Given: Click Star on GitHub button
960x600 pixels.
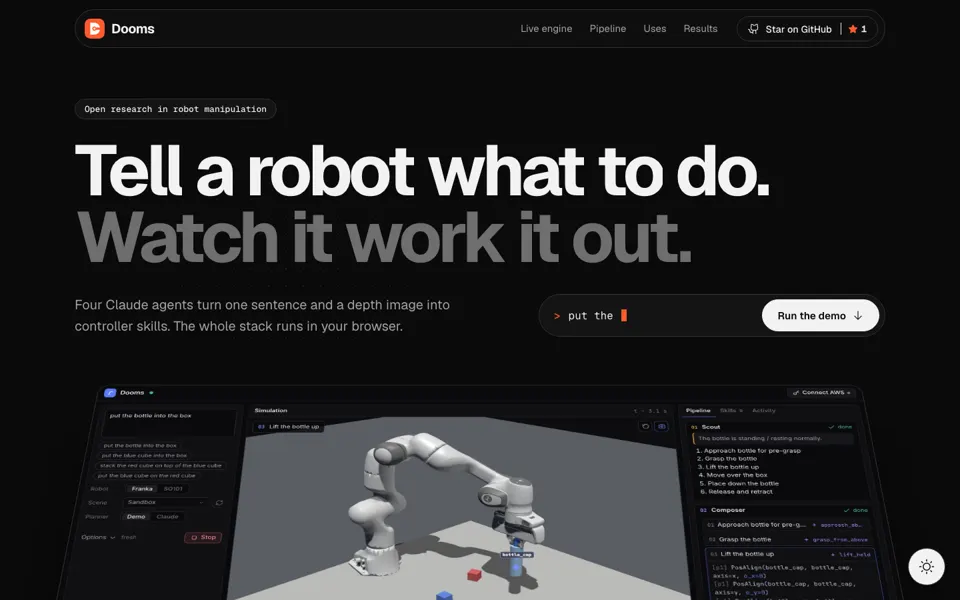Looking at the screenshot, I should 807,29.
